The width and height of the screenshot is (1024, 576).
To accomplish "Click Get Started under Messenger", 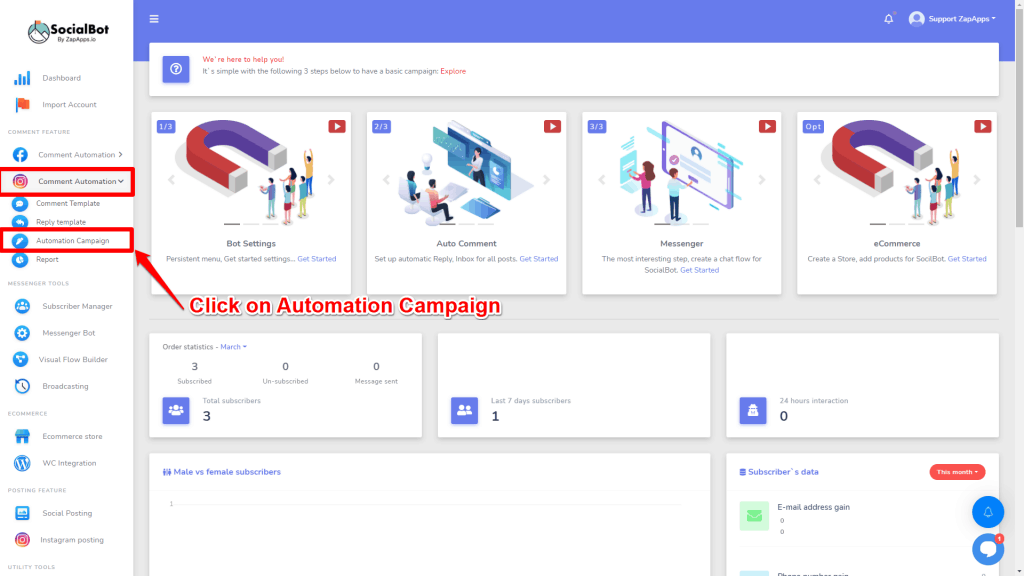I will coord(699,270).
